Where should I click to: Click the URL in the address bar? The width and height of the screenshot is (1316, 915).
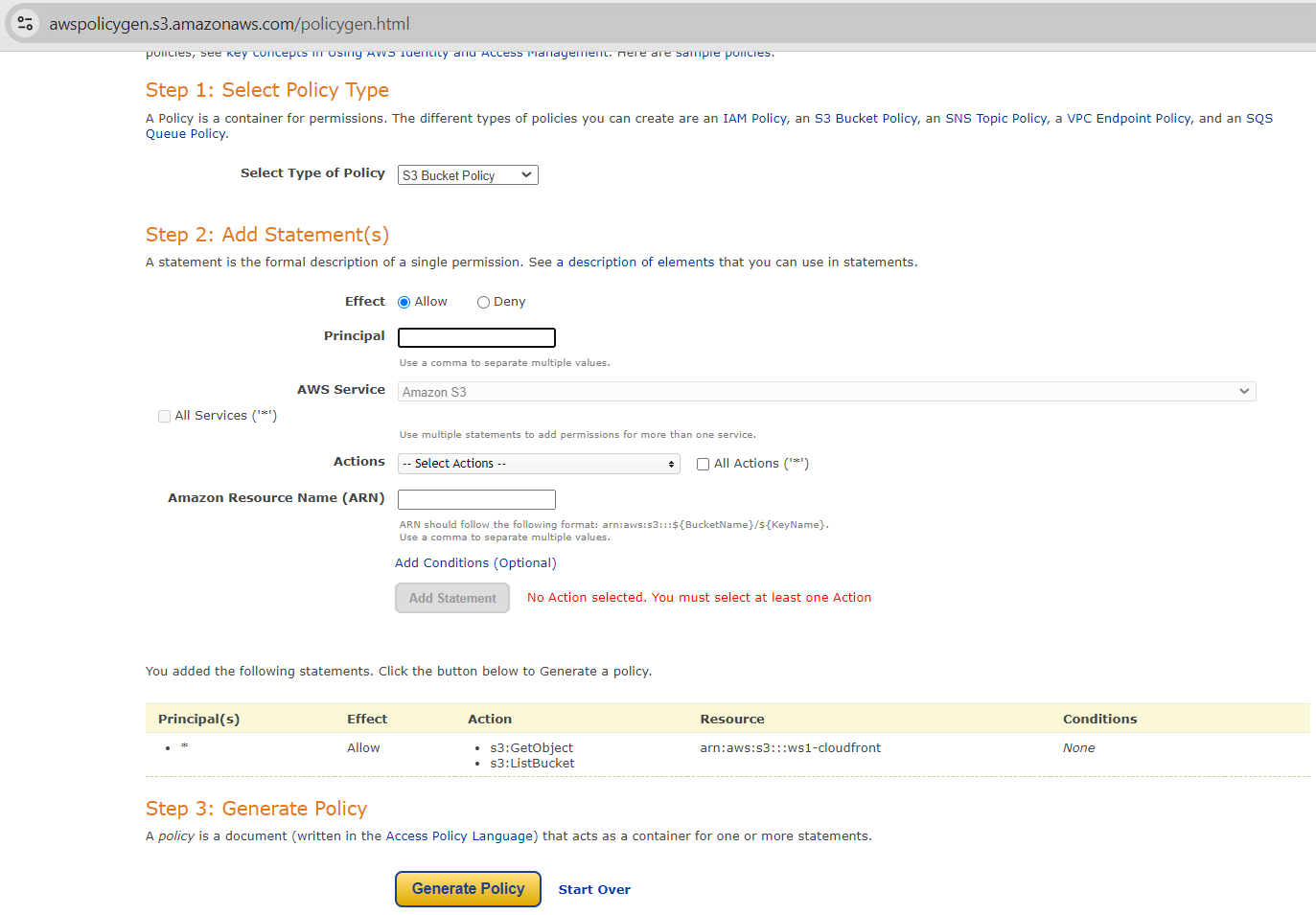230,24
